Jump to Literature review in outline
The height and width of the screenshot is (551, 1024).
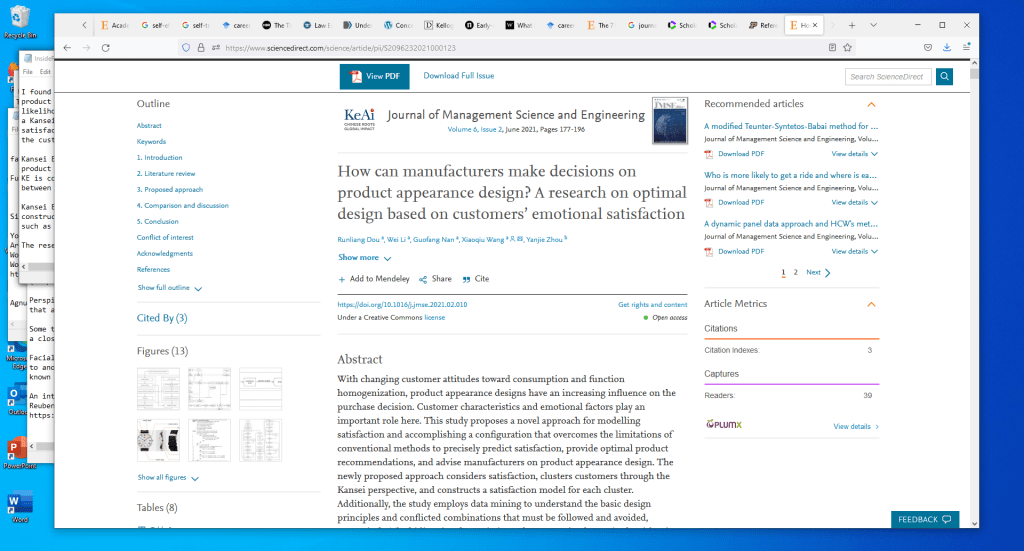(166, 174)
